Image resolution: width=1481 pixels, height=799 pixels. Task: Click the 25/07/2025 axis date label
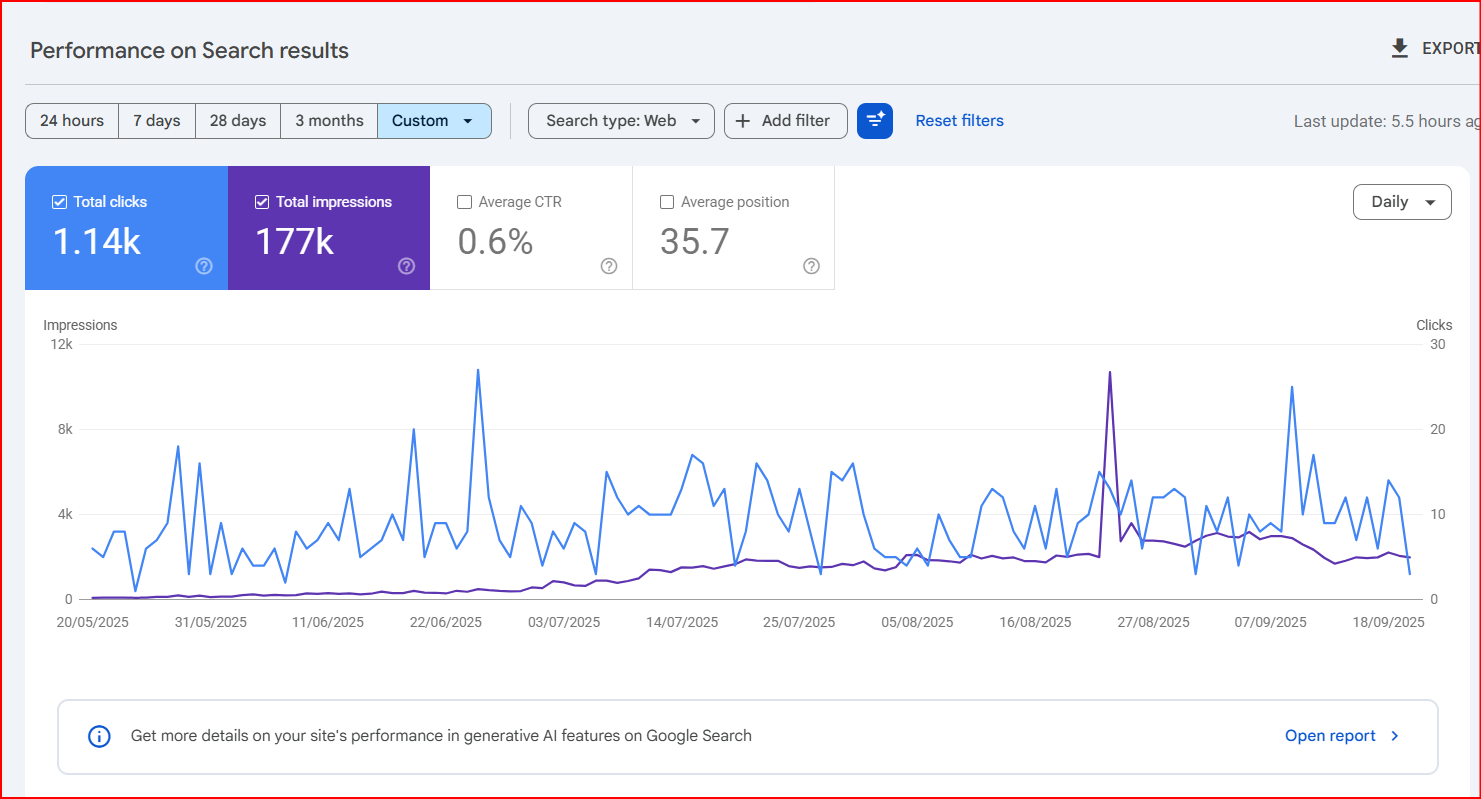799,622
